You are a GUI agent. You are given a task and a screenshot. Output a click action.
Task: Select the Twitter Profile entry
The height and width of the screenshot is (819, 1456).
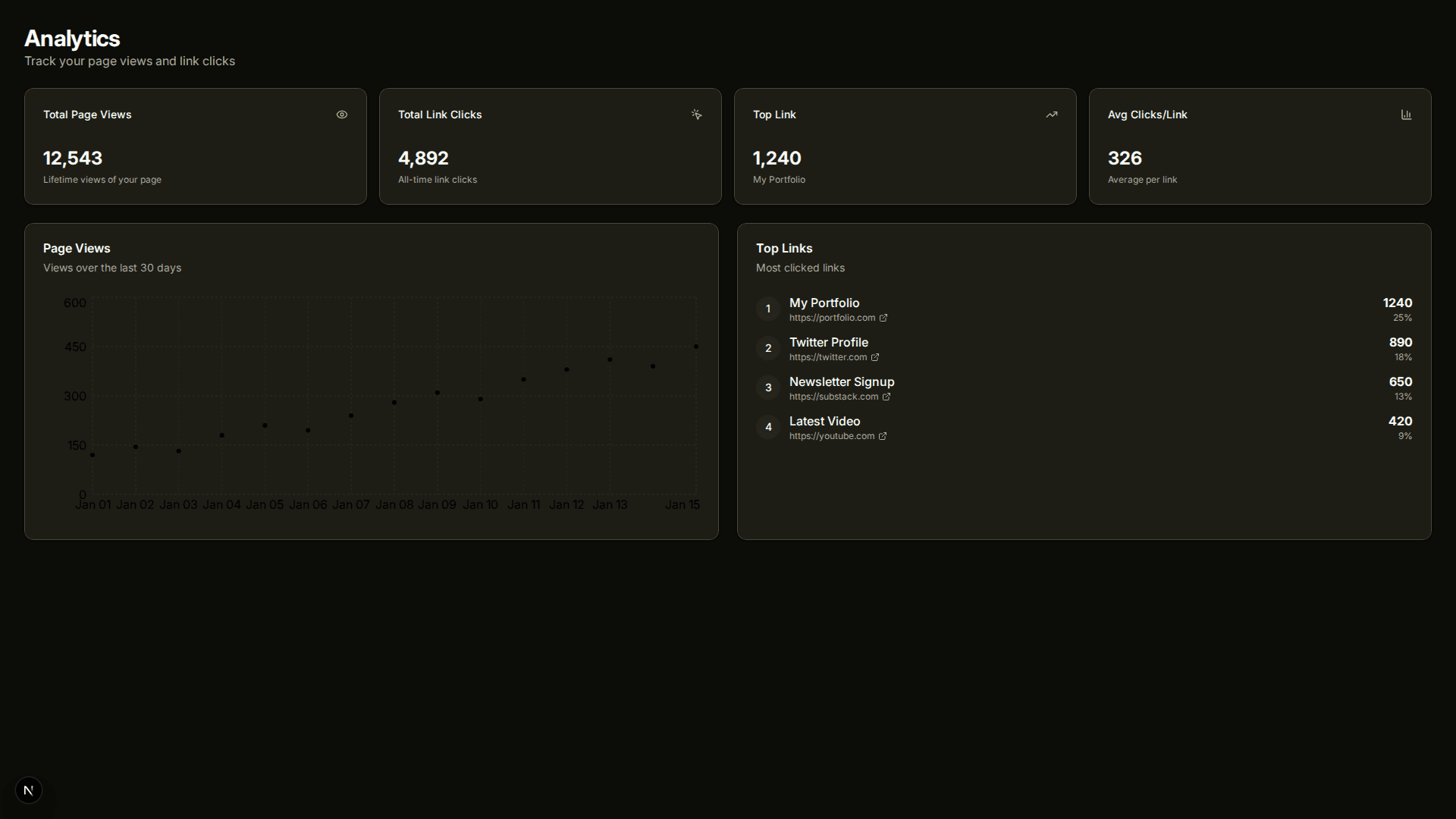tap(829, 342)
